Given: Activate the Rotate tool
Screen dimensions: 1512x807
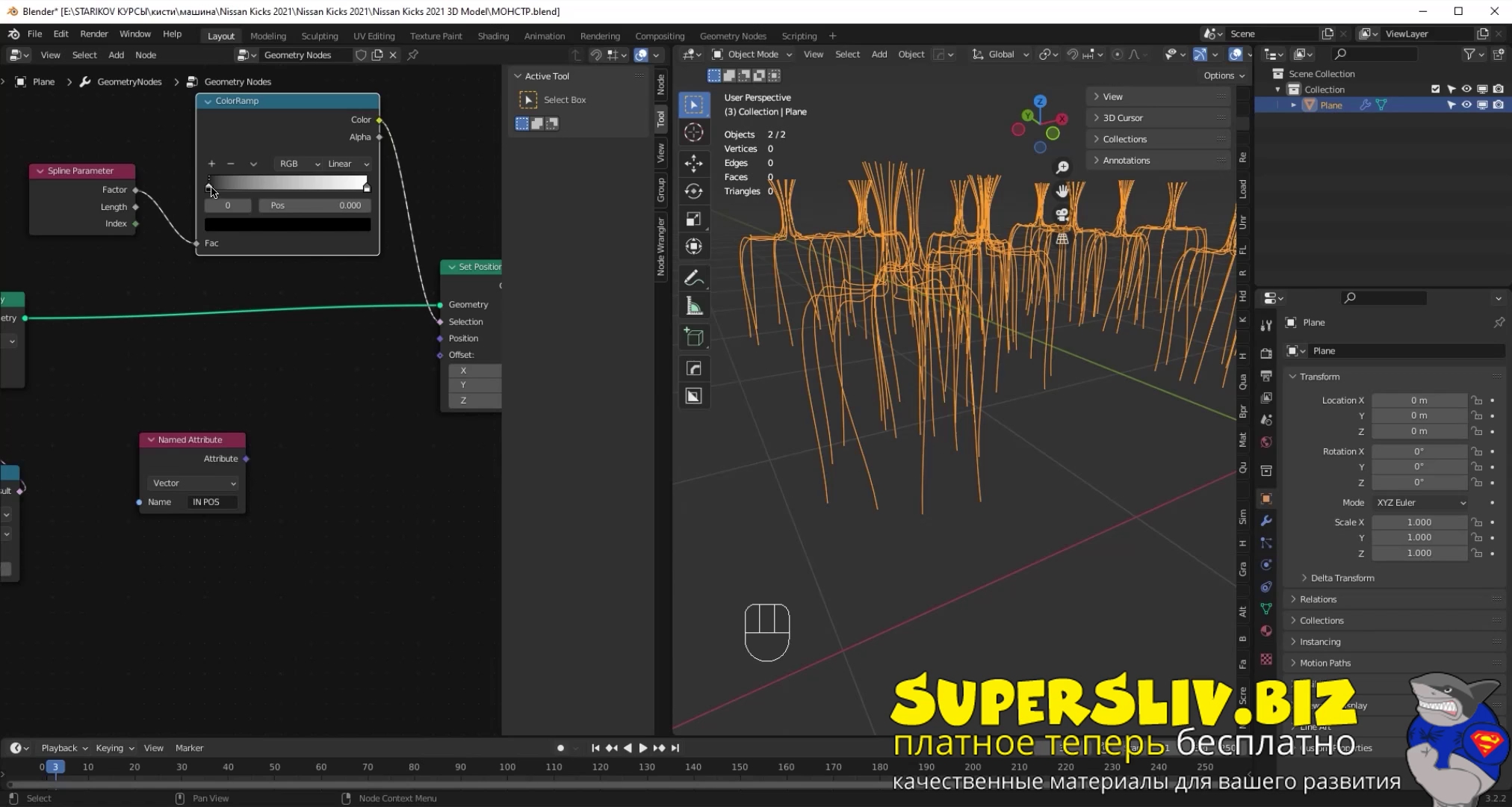Looking at the screenshot, I should (693, 191).
